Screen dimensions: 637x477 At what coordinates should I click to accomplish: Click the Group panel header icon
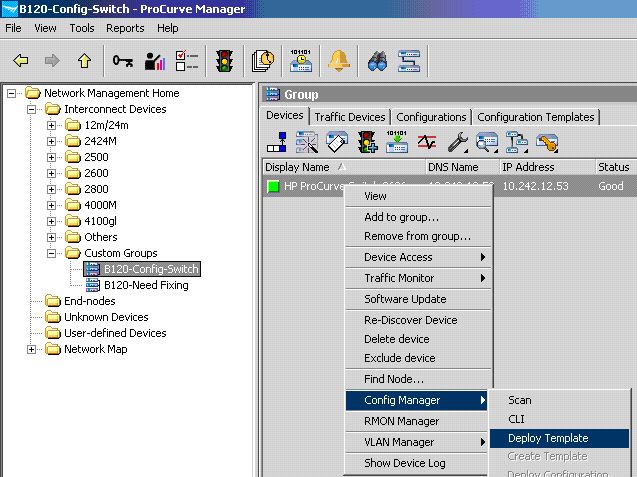(273, 94)
